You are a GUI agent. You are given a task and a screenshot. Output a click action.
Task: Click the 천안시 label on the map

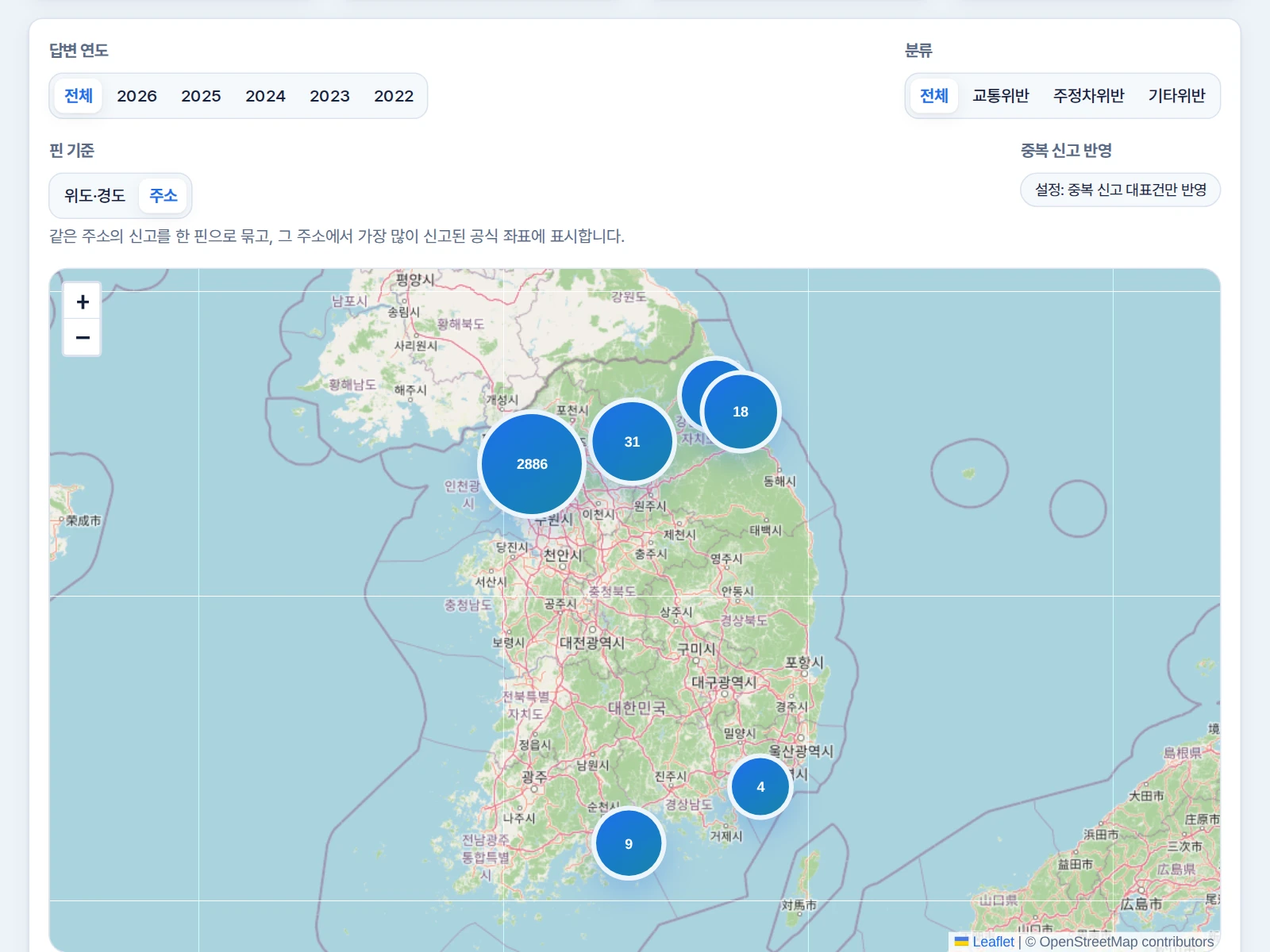[x=563, y=555]
